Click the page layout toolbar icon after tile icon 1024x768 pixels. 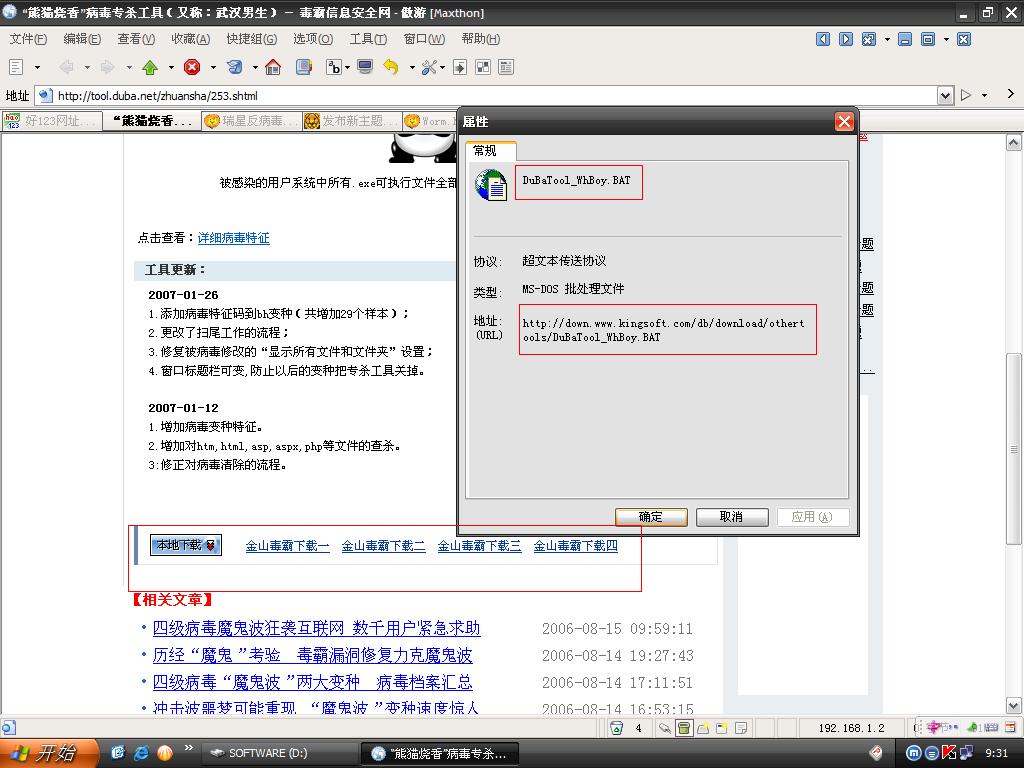click(x=506, y=67)
